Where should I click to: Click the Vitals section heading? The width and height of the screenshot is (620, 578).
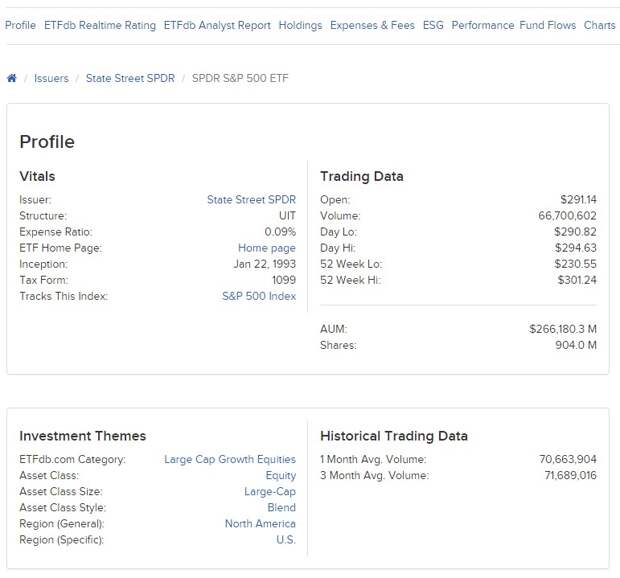(x=38, y=176)
